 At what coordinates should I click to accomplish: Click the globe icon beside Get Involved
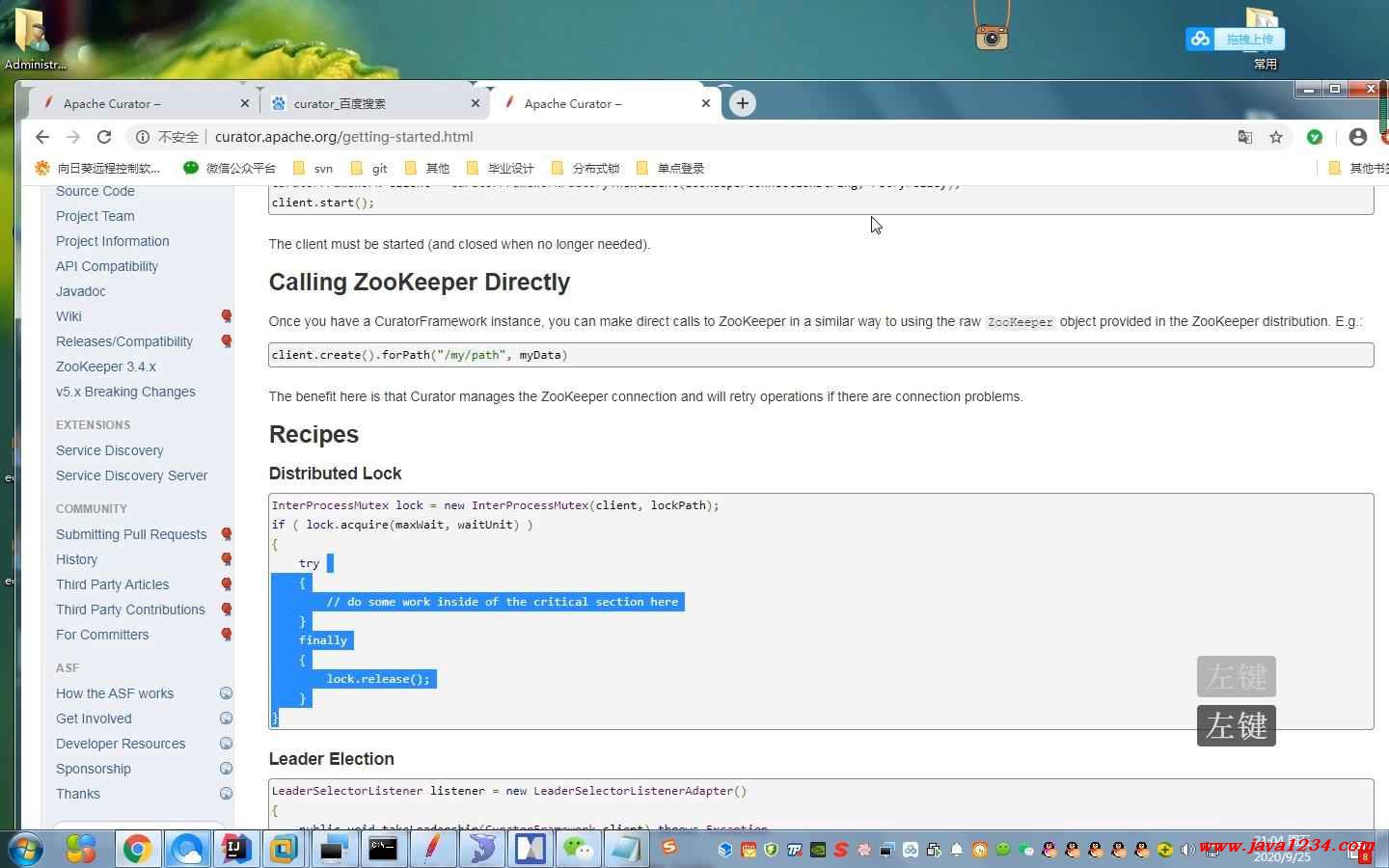(226, 719)
